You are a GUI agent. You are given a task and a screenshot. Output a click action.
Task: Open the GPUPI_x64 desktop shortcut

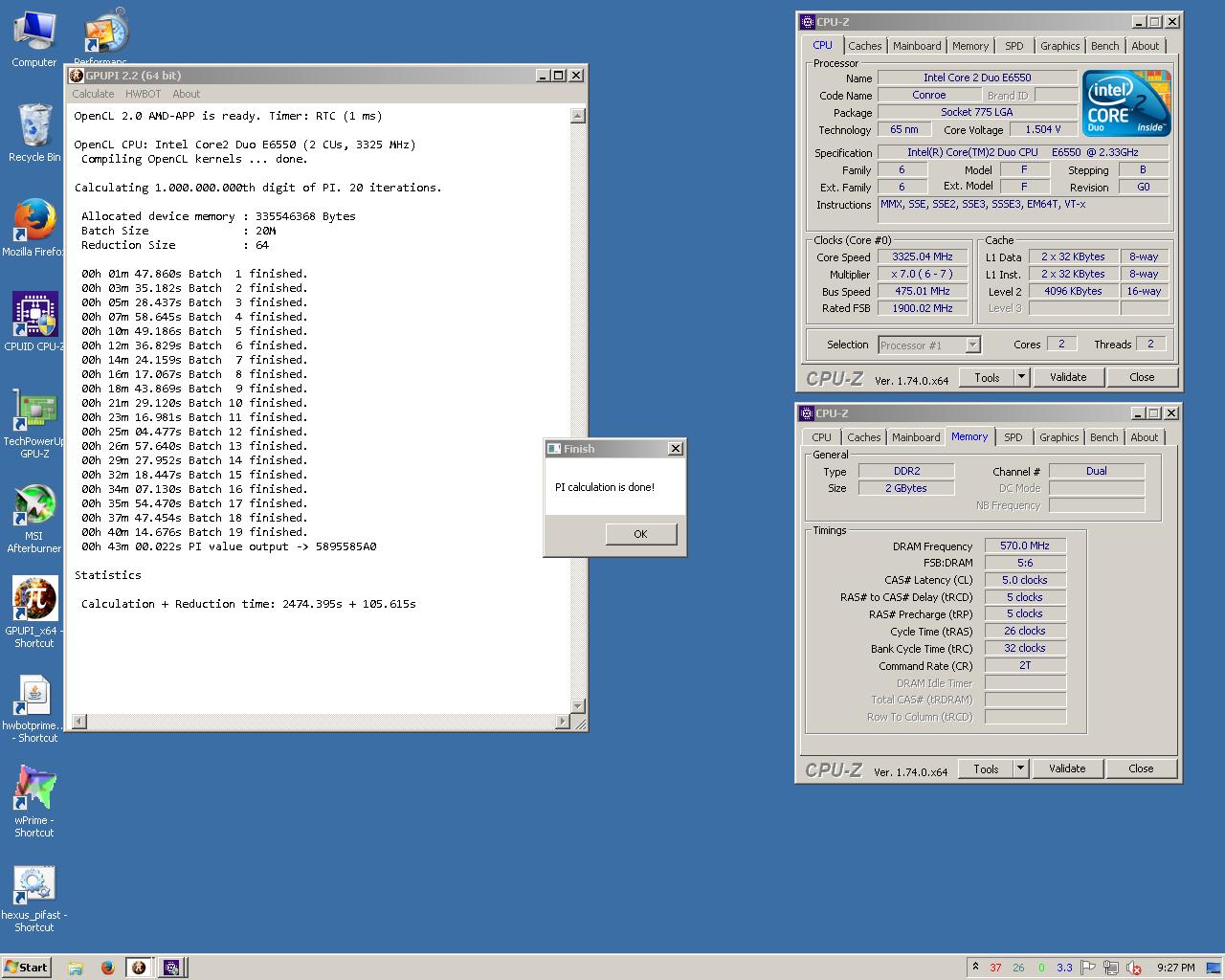coord(33,612)
